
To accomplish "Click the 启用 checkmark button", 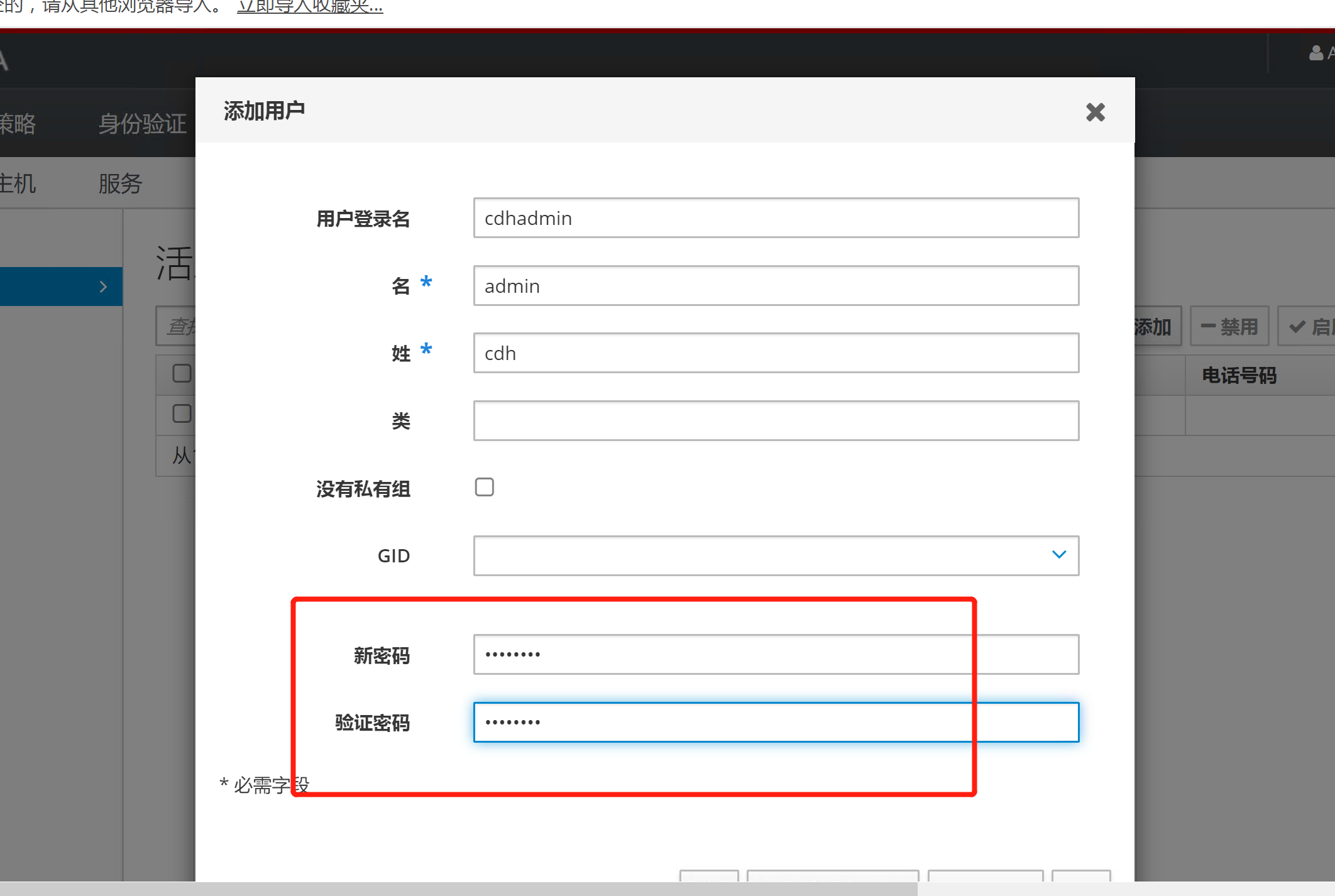I will (x=1307, y=326).
